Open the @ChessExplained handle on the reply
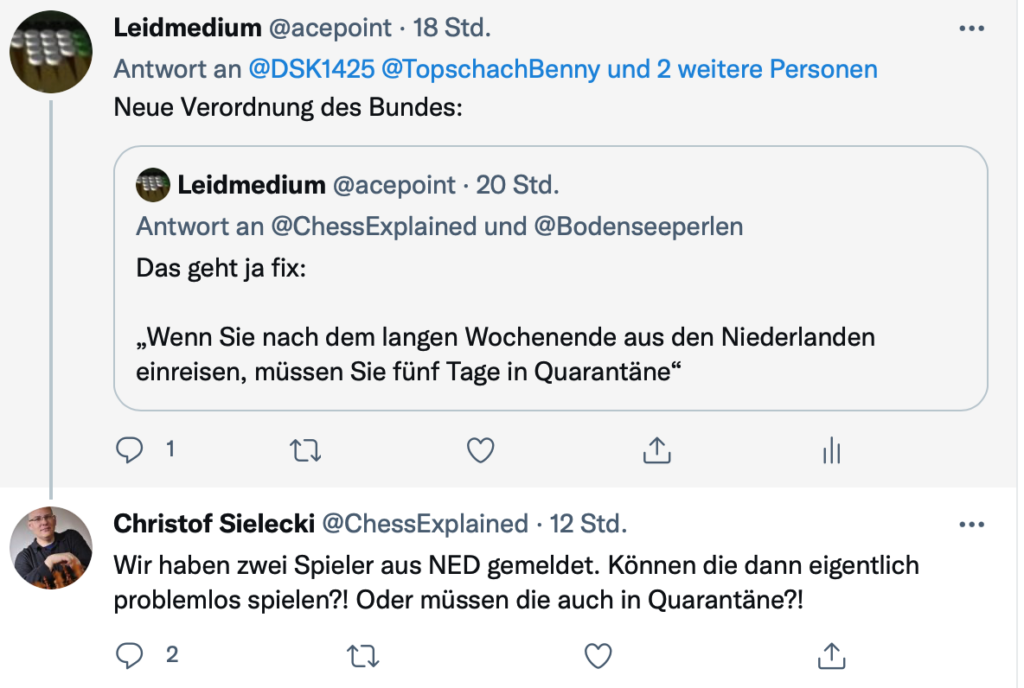The image size is (1024, 688). tap(425, 524)
